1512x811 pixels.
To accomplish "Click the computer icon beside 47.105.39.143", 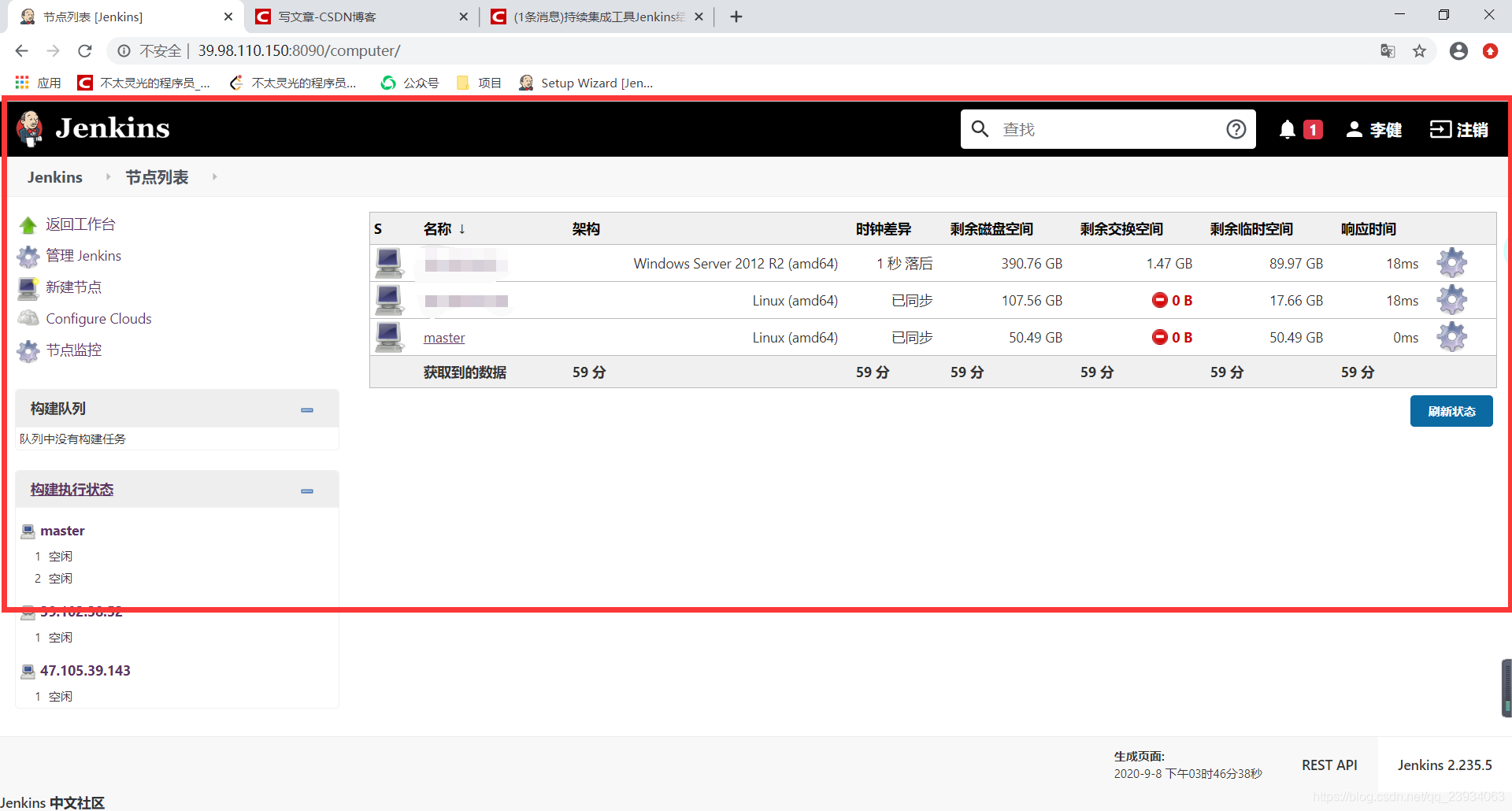I will (x=28, y=671).
